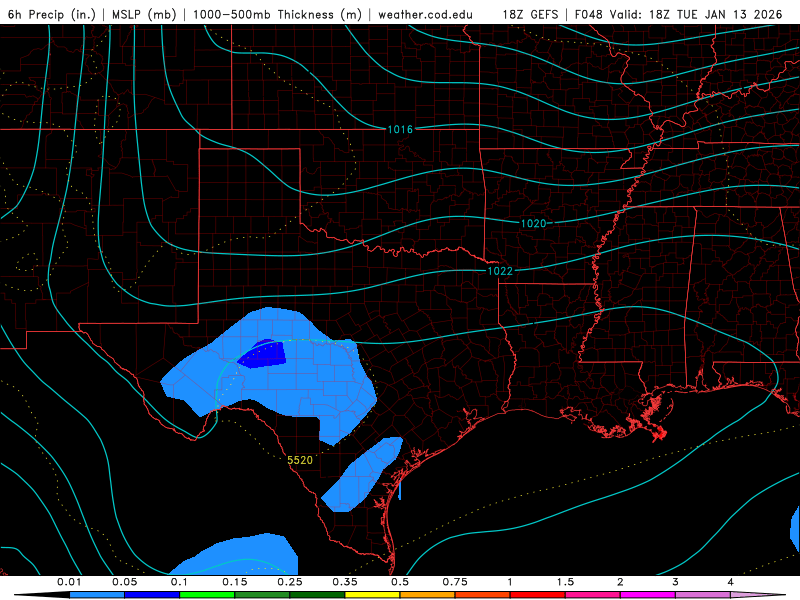Click the dark blue 0.05–0.1 legend swatch
The width and height of the screenshot is (800, 600).
tap(152, 595)
